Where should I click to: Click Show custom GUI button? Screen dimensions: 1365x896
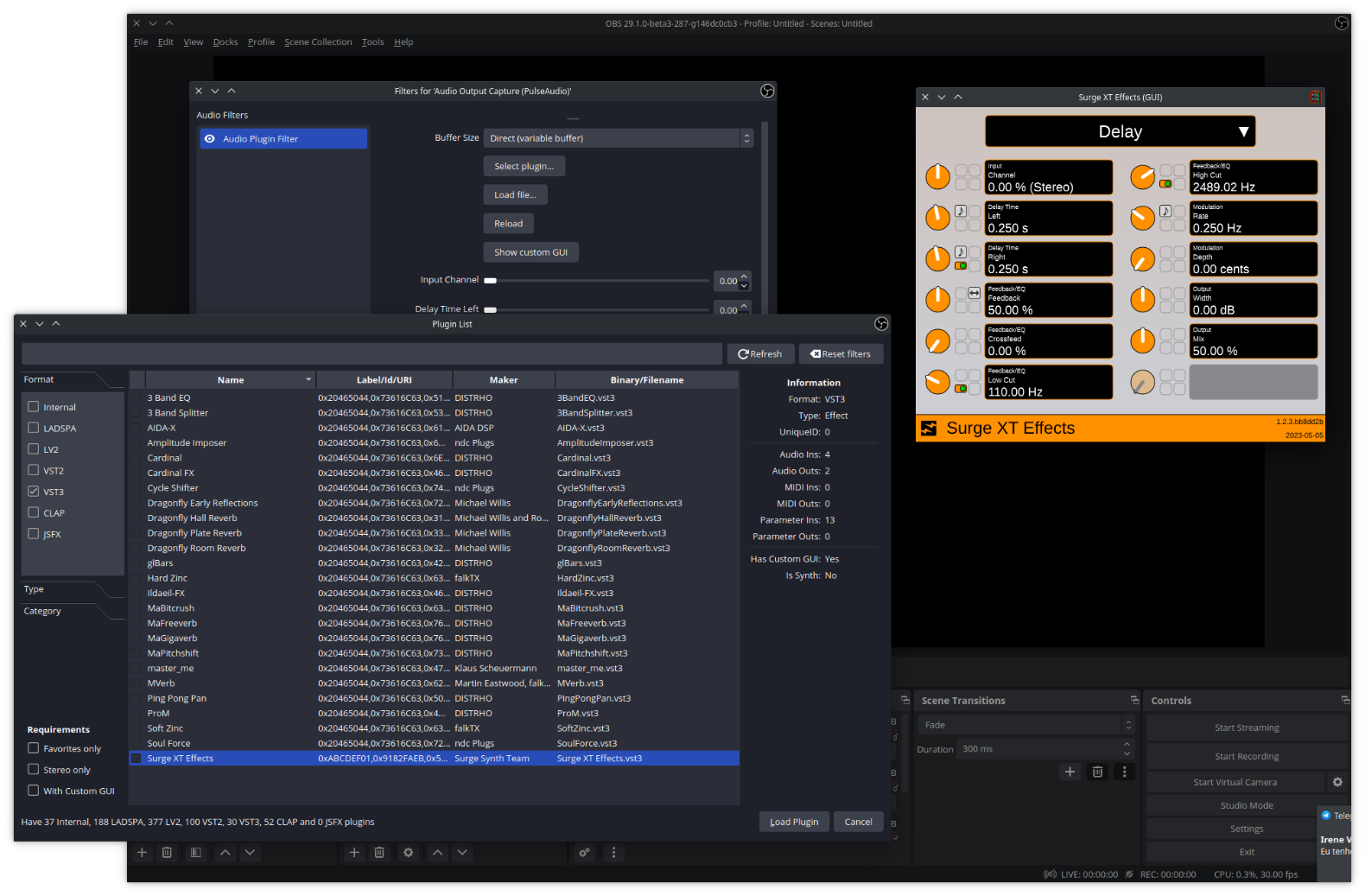tap(531, 252)
